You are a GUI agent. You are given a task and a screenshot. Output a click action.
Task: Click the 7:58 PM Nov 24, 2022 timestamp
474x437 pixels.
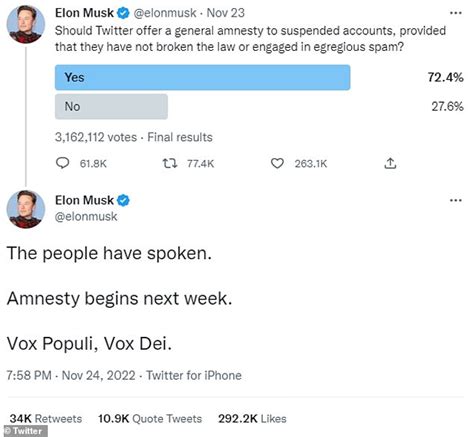(71, 375)
